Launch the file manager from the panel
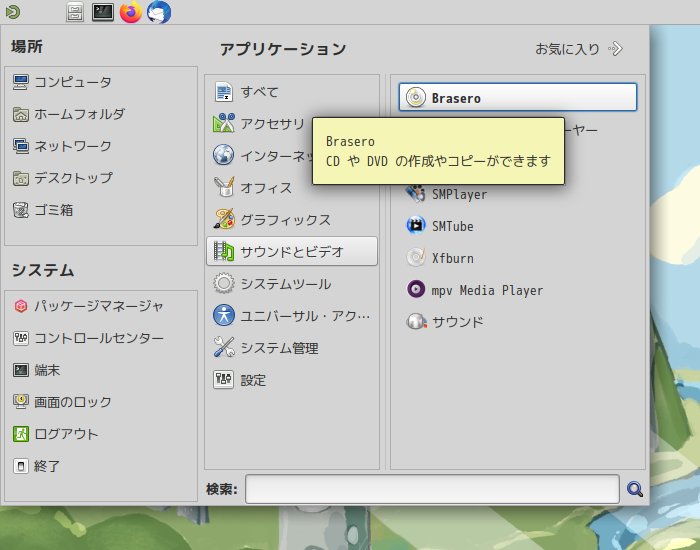Viewport: 700px width, 550px height. click(75, 12)
